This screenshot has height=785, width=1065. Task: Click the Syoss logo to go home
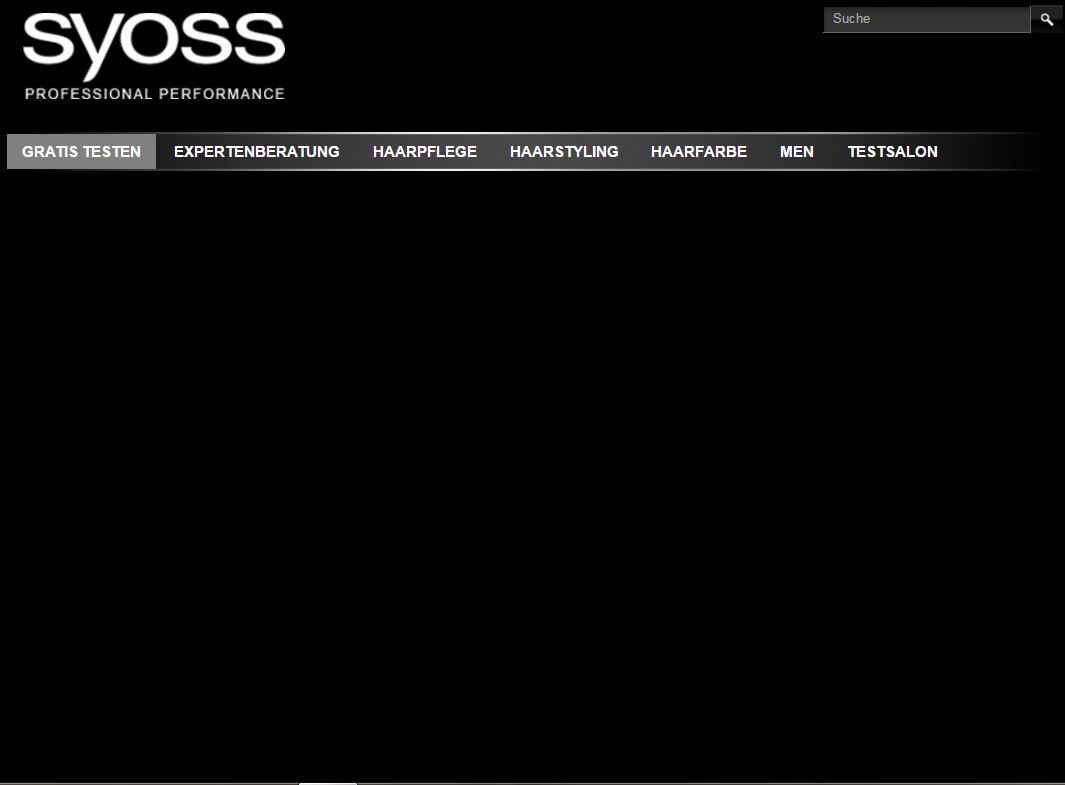154,57
